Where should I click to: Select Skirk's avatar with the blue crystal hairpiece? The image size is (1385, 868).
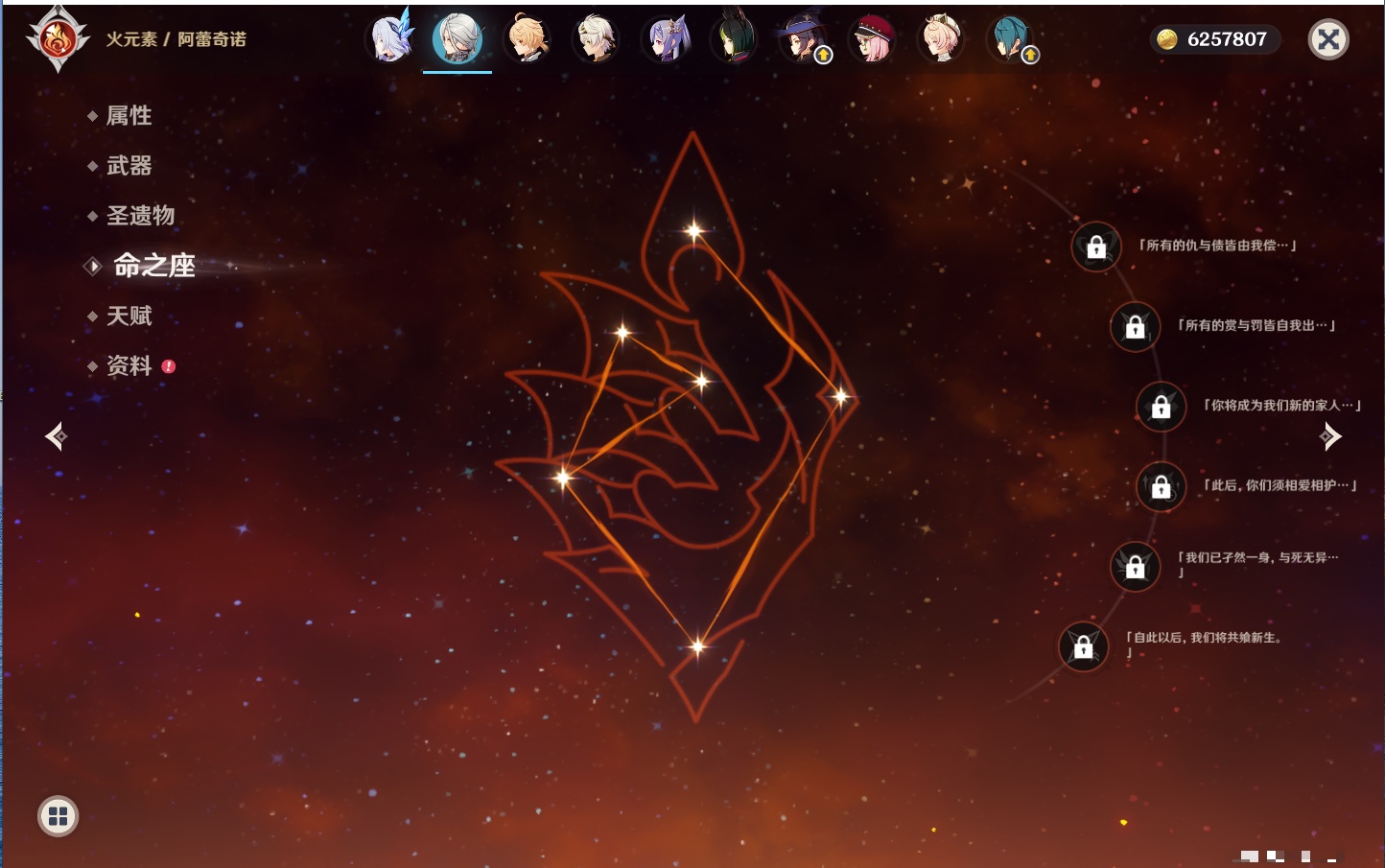pyautogui.click(x=389, y=38)
